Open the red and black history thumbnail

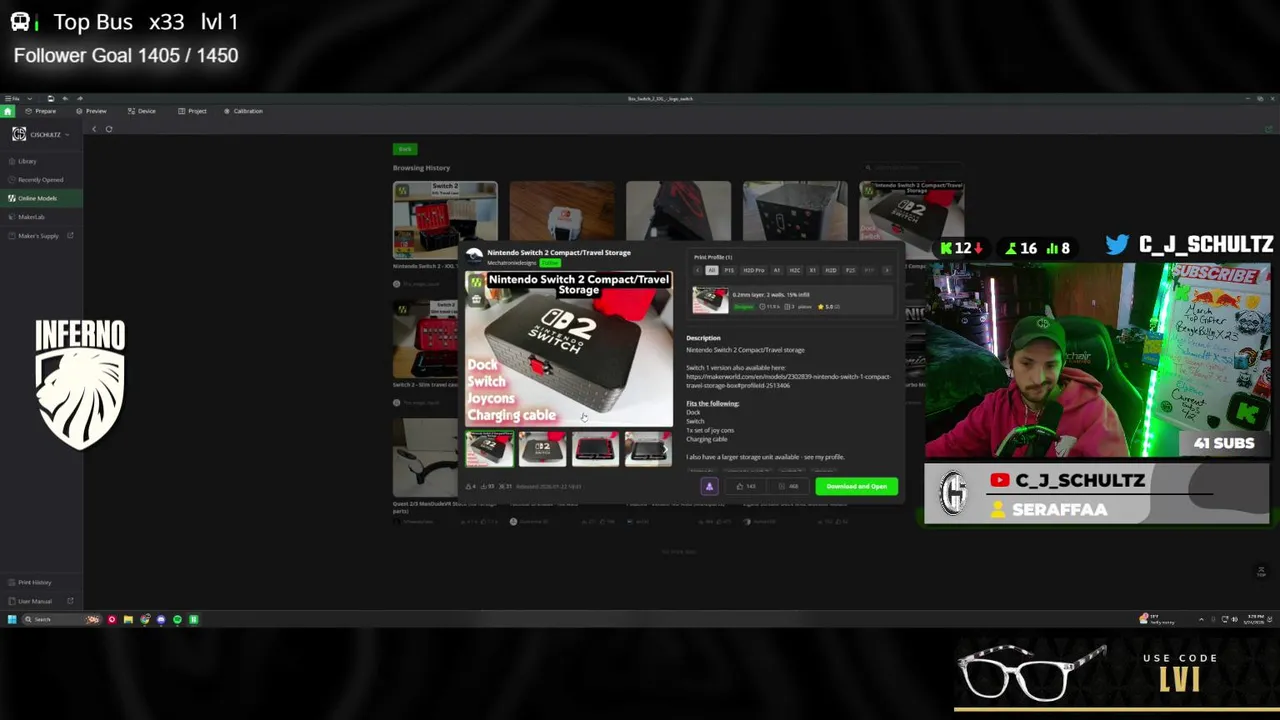[678, 212]
